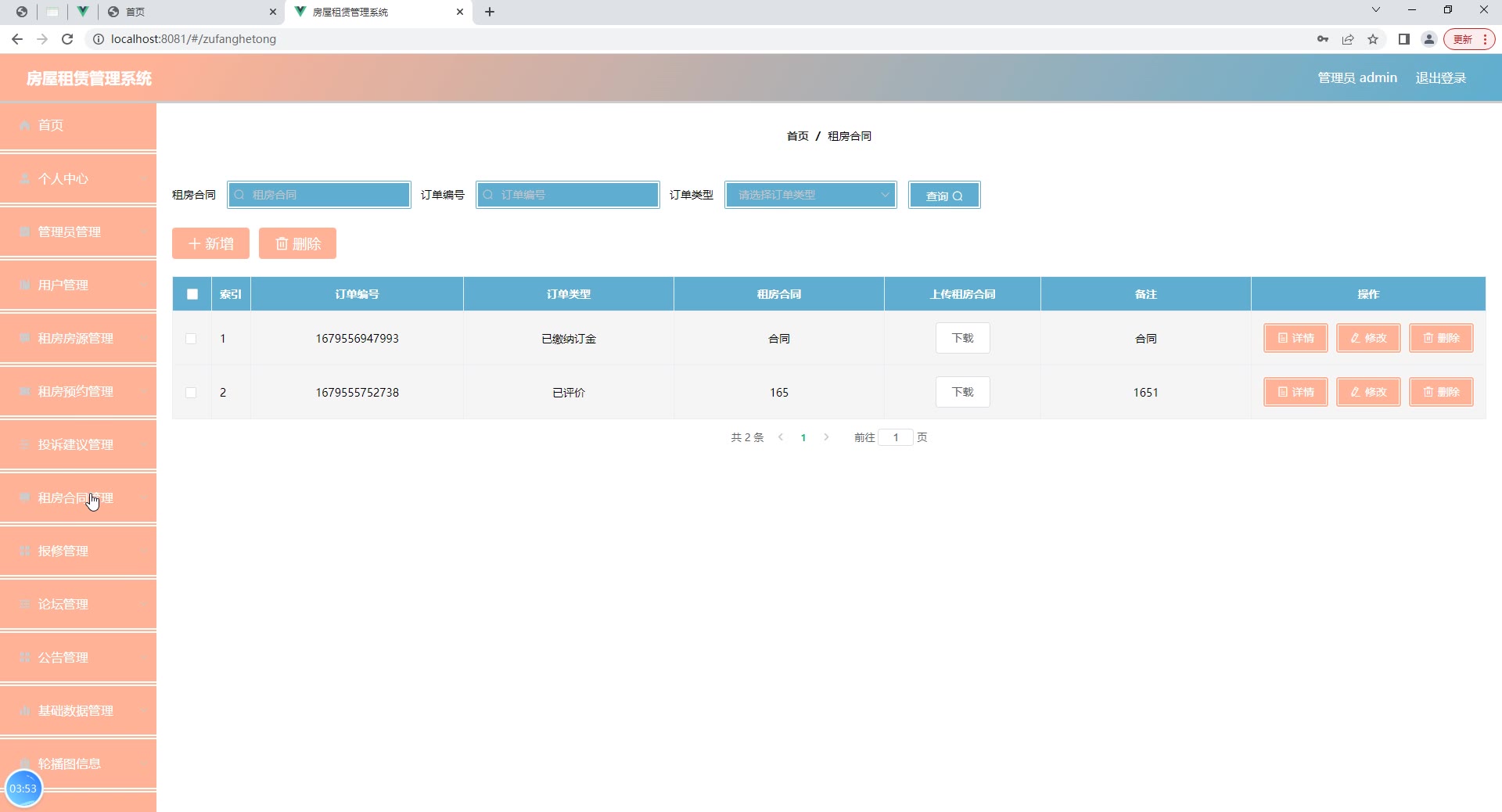View 详情 for order 1679555752738
The image size is (1502, 812).
[1295, 392]
